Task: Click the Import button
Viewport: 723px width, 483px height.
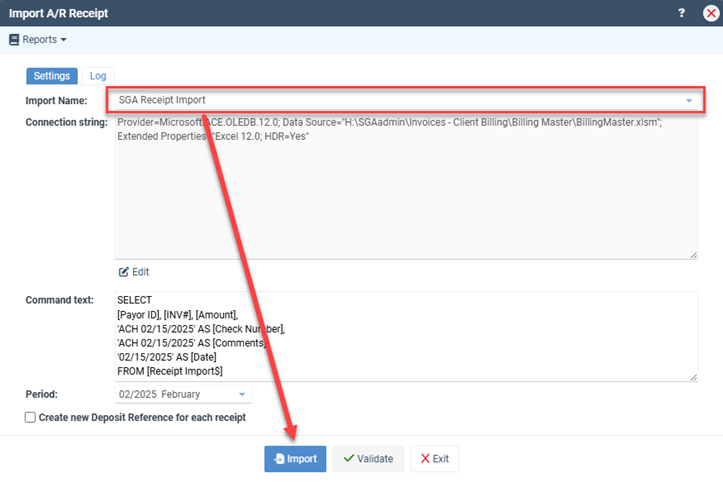Action: click(x=295, y=459)
